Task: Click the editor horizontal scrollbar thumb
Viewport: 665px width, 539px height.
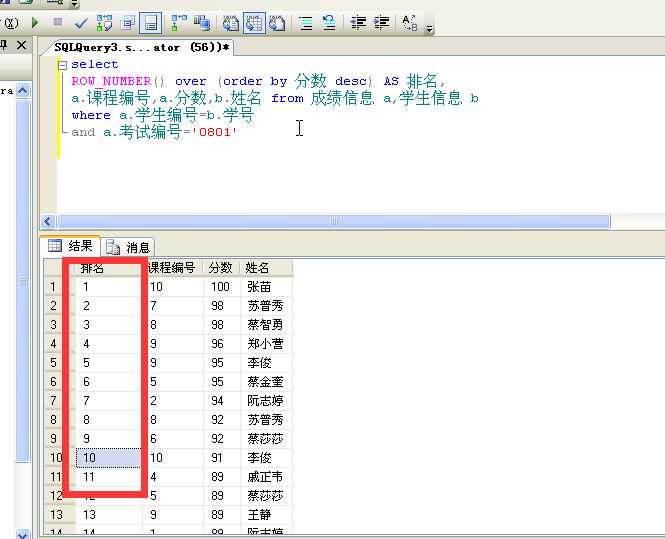Action: point(333,221)
